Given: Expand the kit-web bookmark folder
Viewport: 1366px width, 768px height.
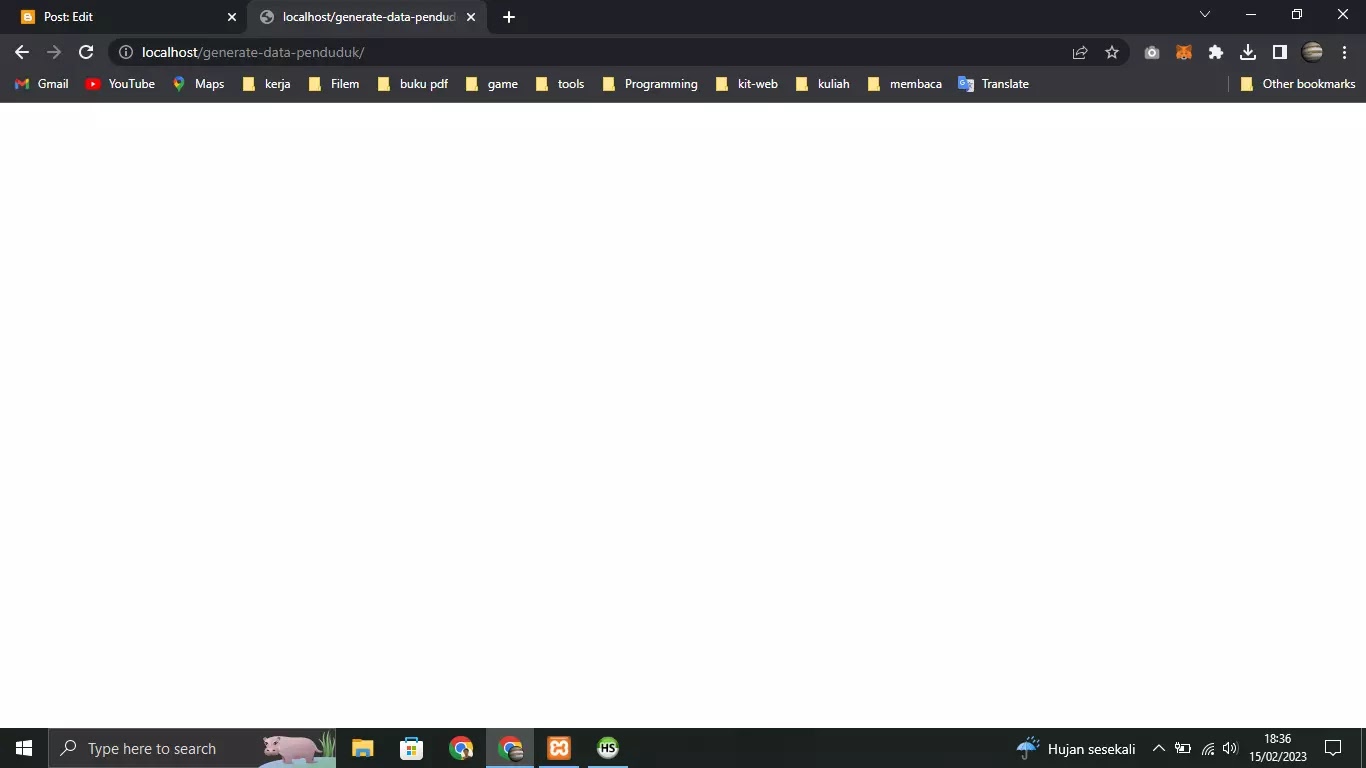Looking at the screenshot, I should pyautogui.click(x=747, y=84).
